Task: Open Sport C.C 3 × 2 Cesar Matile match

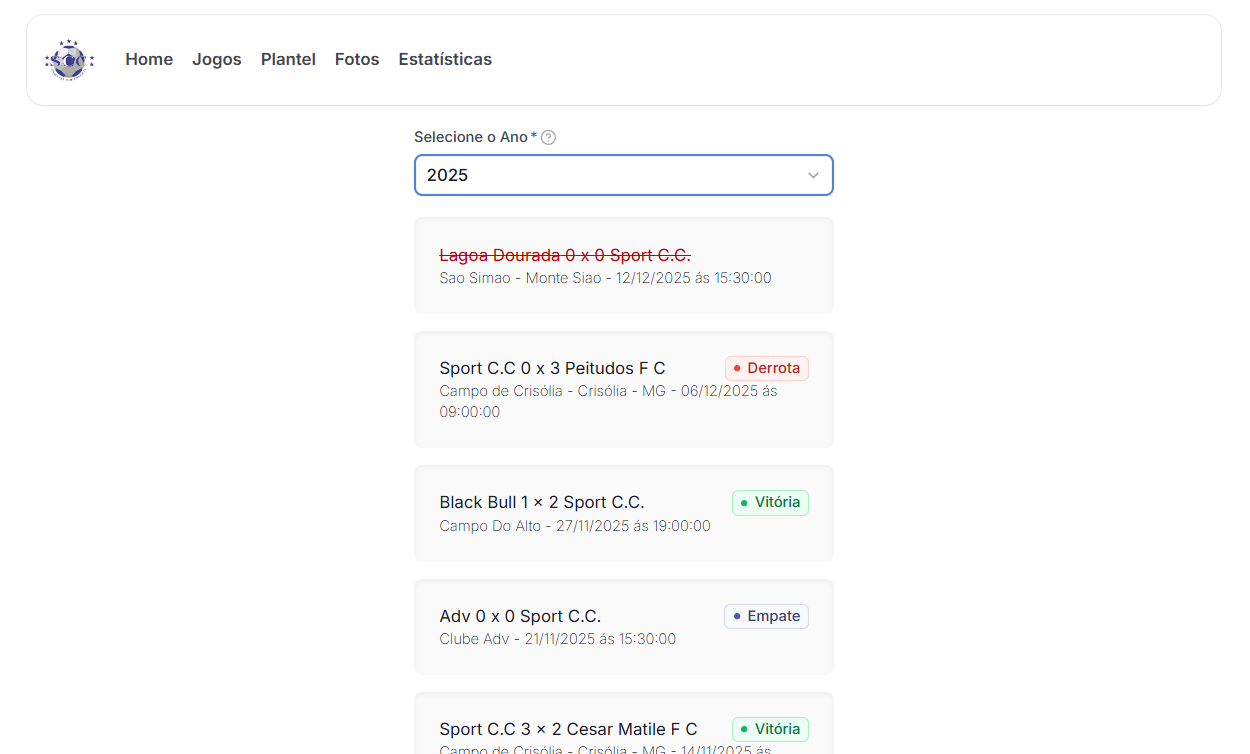Action: (568, 729)
